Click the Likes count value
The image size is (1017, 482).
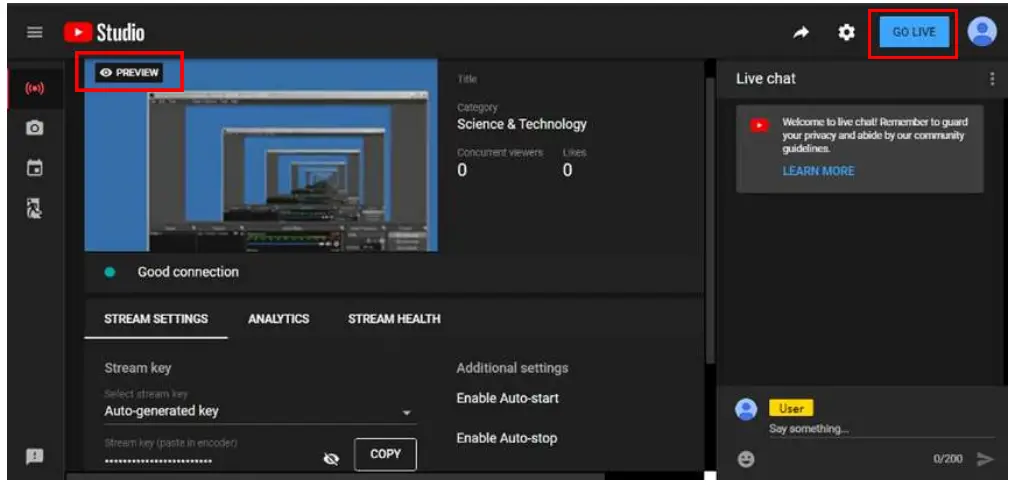click(x=568, y=171)
